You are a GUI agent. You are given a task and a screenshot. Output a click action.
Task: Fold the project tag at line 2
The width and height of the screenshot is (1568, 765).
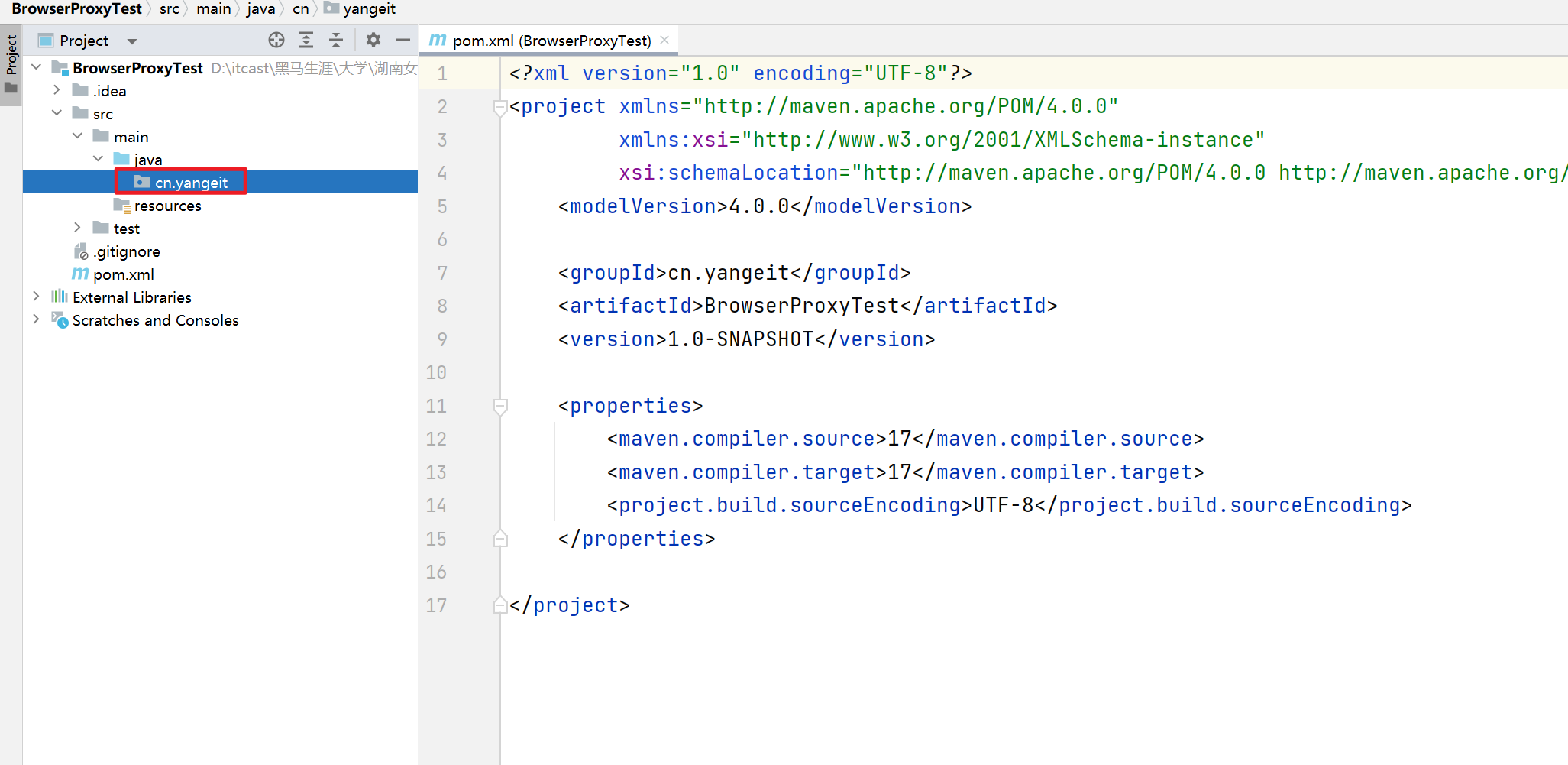coord(500,107)
